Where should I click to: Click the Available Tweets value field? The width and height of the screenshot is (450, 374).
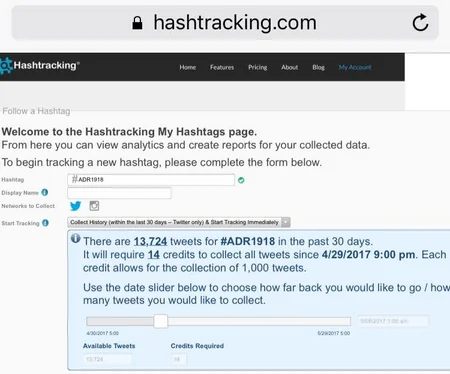[x=107, y=359]
